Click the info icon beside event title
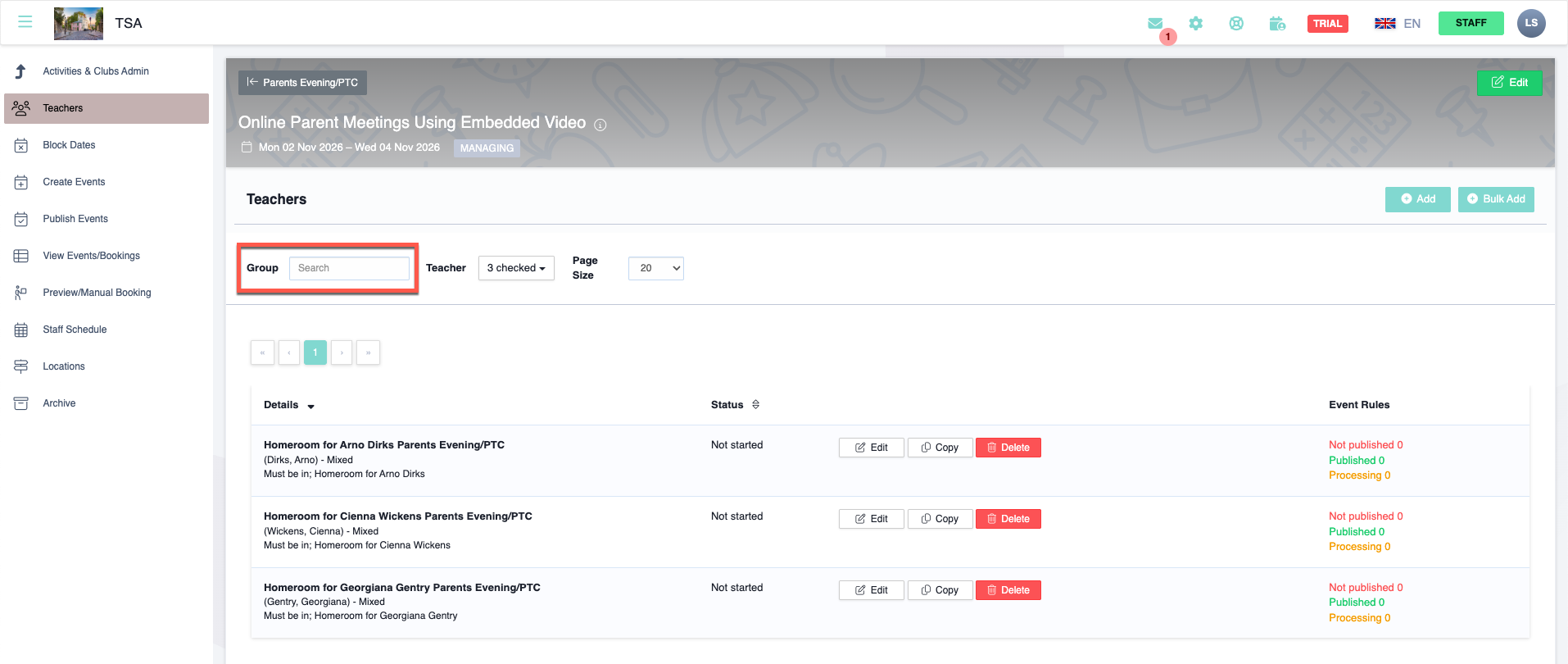The image size is (1568, 664). point(600,125)
